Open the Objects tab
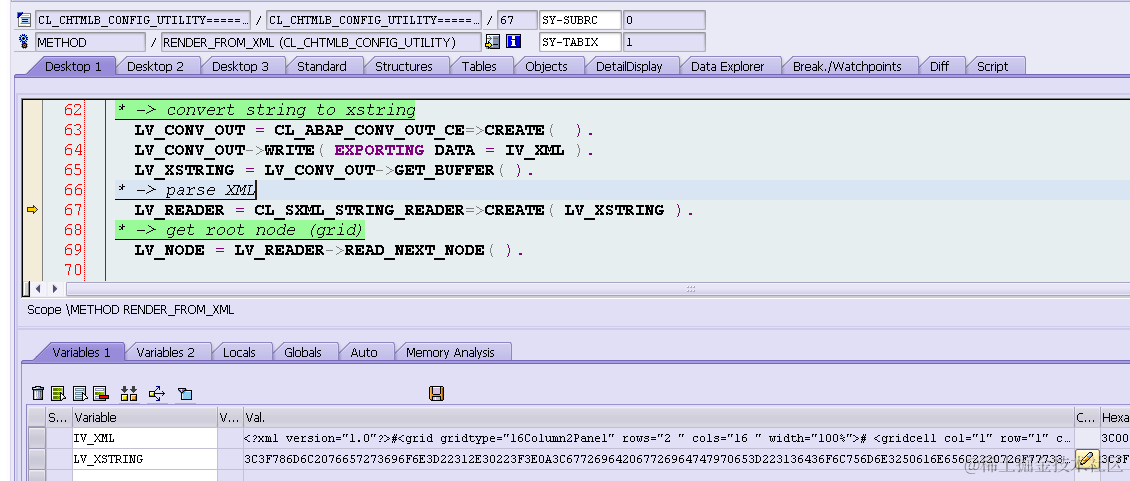The width and height of the screenshot is (1130, 481). point(546,66)
